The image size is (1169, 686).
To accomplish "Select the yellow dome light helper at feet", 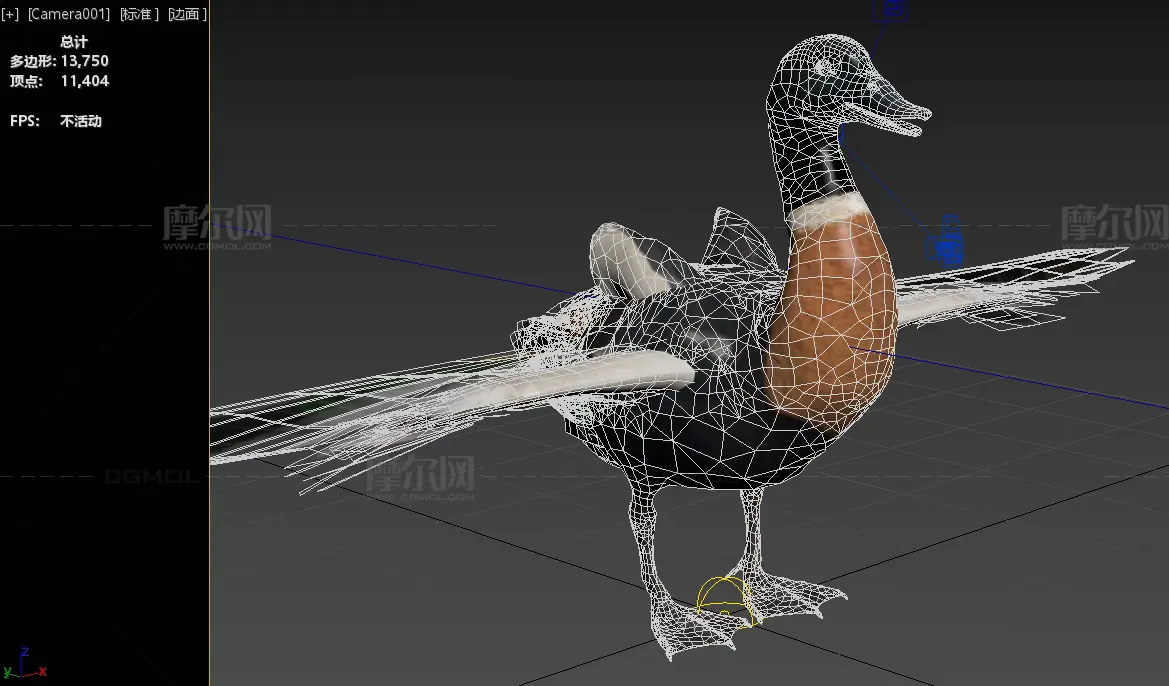I will pyautogui.click(x=725, y=600).
